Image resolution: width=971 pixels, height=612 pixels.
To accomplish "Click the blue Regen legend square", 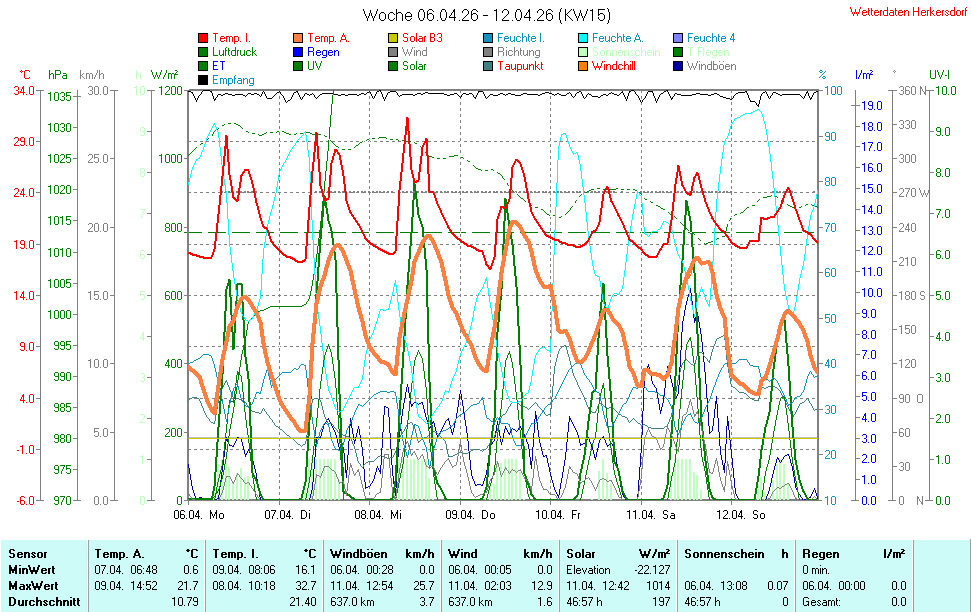I will [x=298, y=52].
